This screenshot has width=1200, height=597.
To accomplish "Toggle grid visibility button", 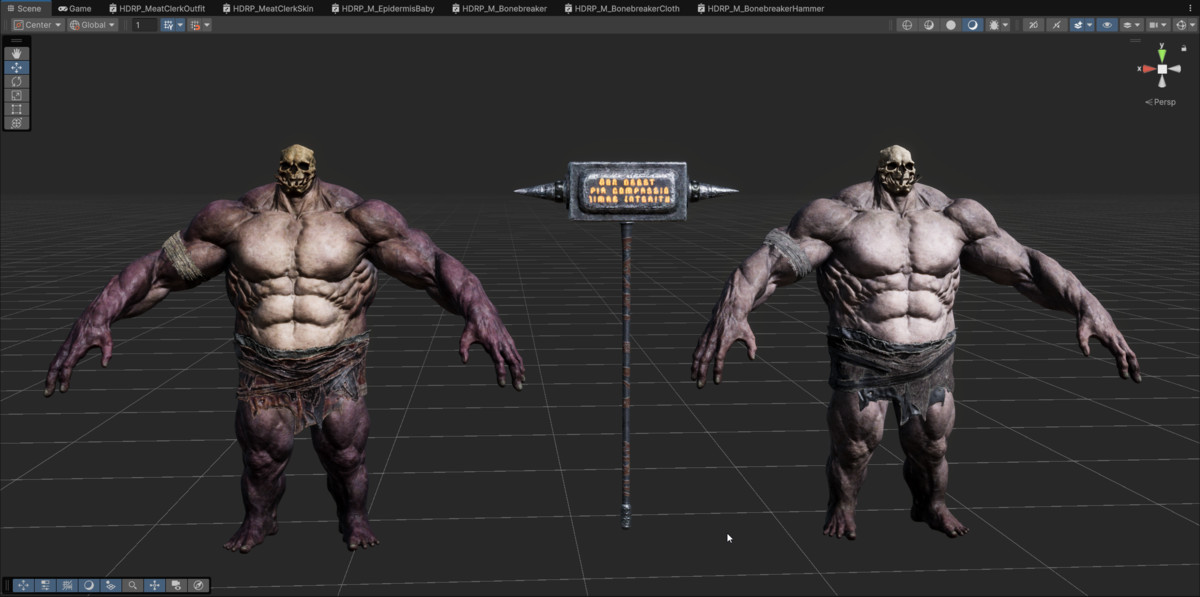I will pyautogui.click(x=168, y=25).
